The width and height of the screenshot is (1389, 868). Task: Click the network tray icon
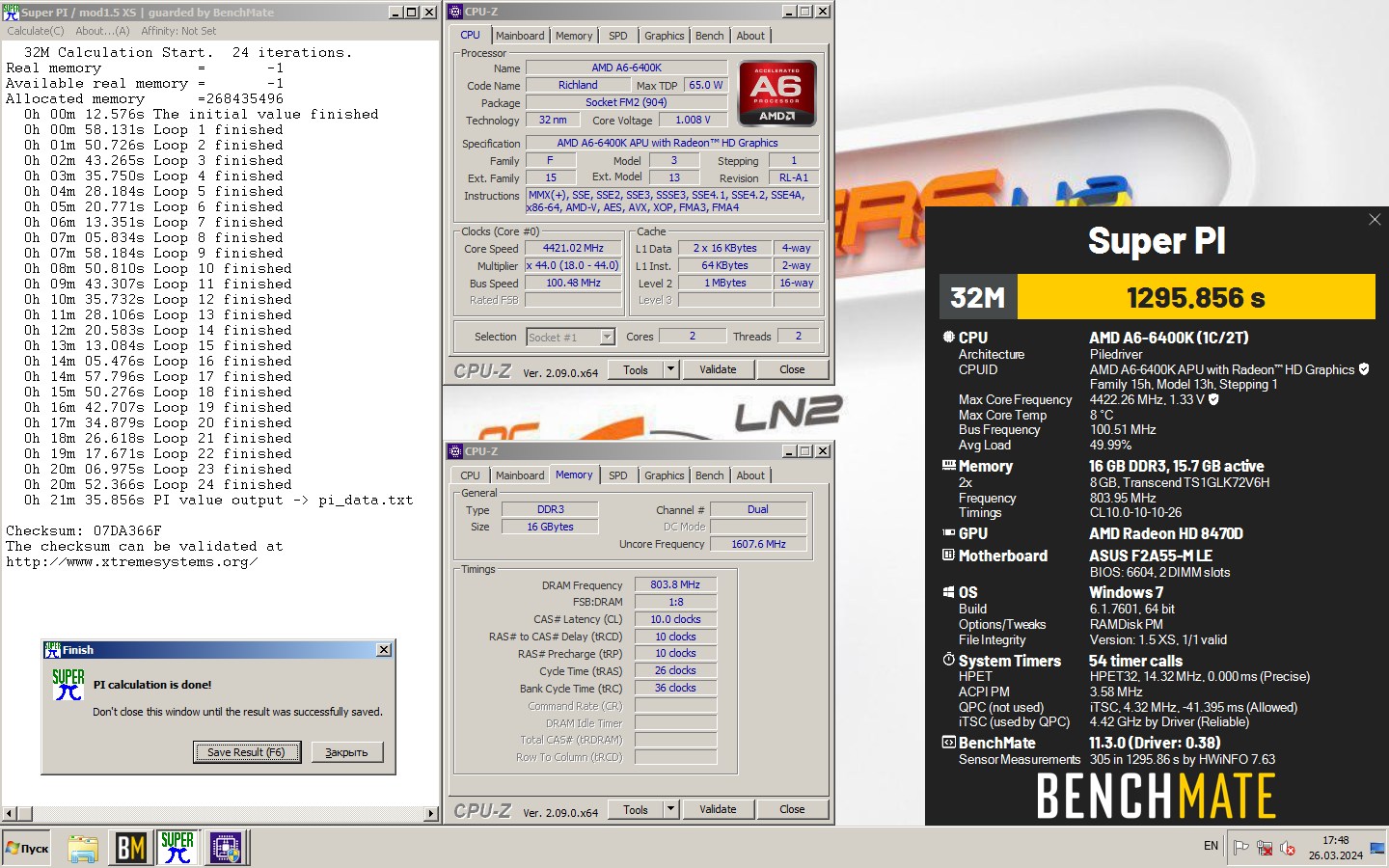[1265, 848]
